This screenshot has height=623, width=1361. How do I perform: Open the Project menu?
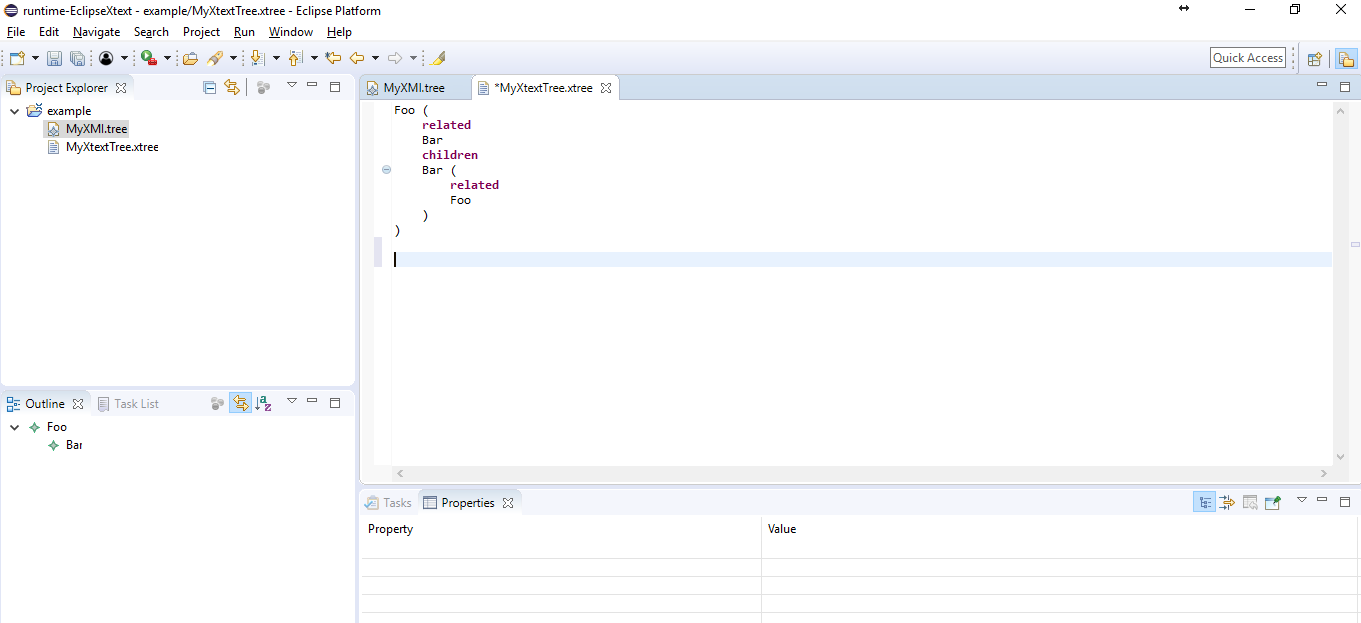tap(201, 32)
